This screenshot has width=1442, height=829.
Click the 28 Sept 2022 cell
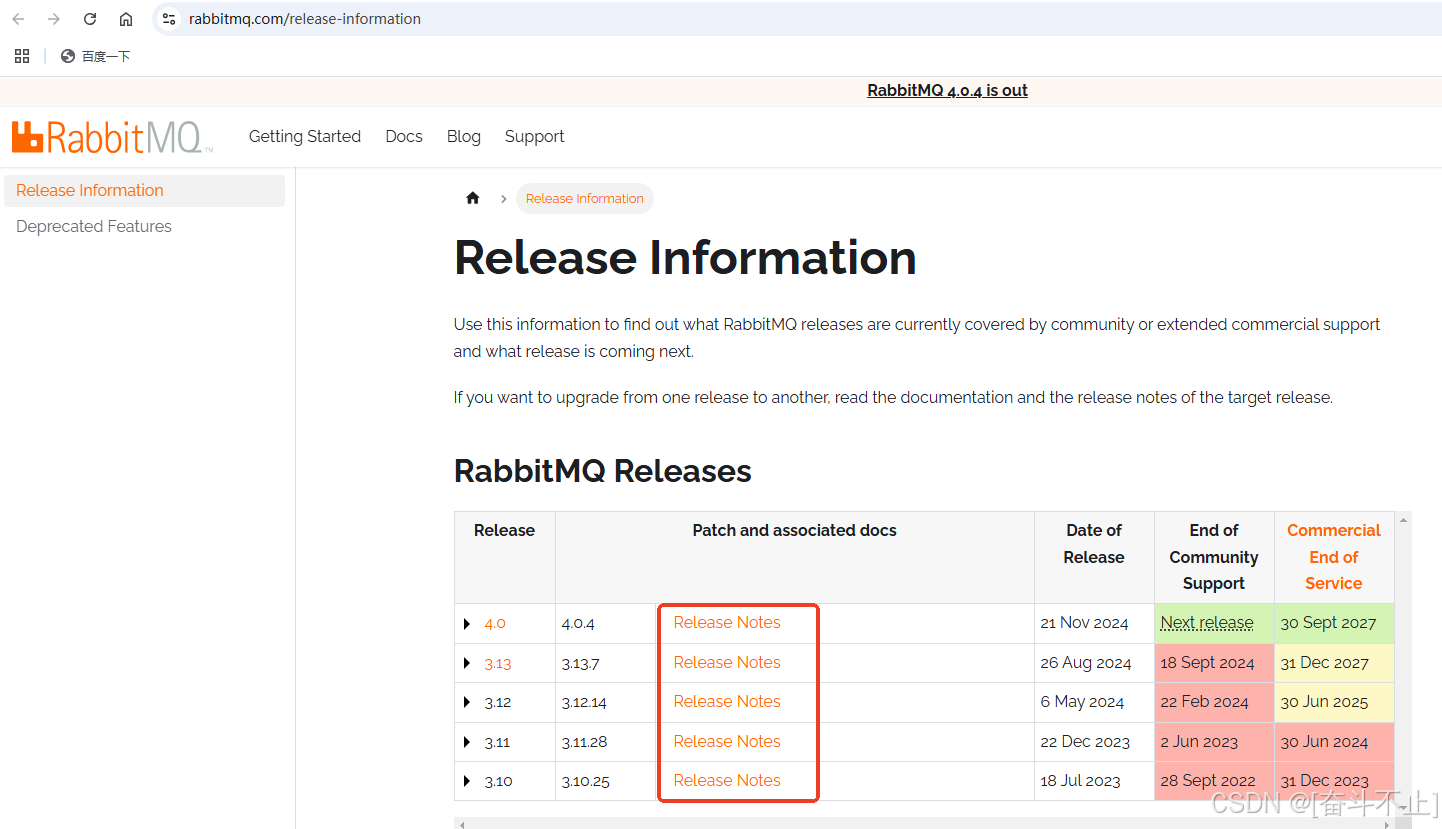(1214, 781)
